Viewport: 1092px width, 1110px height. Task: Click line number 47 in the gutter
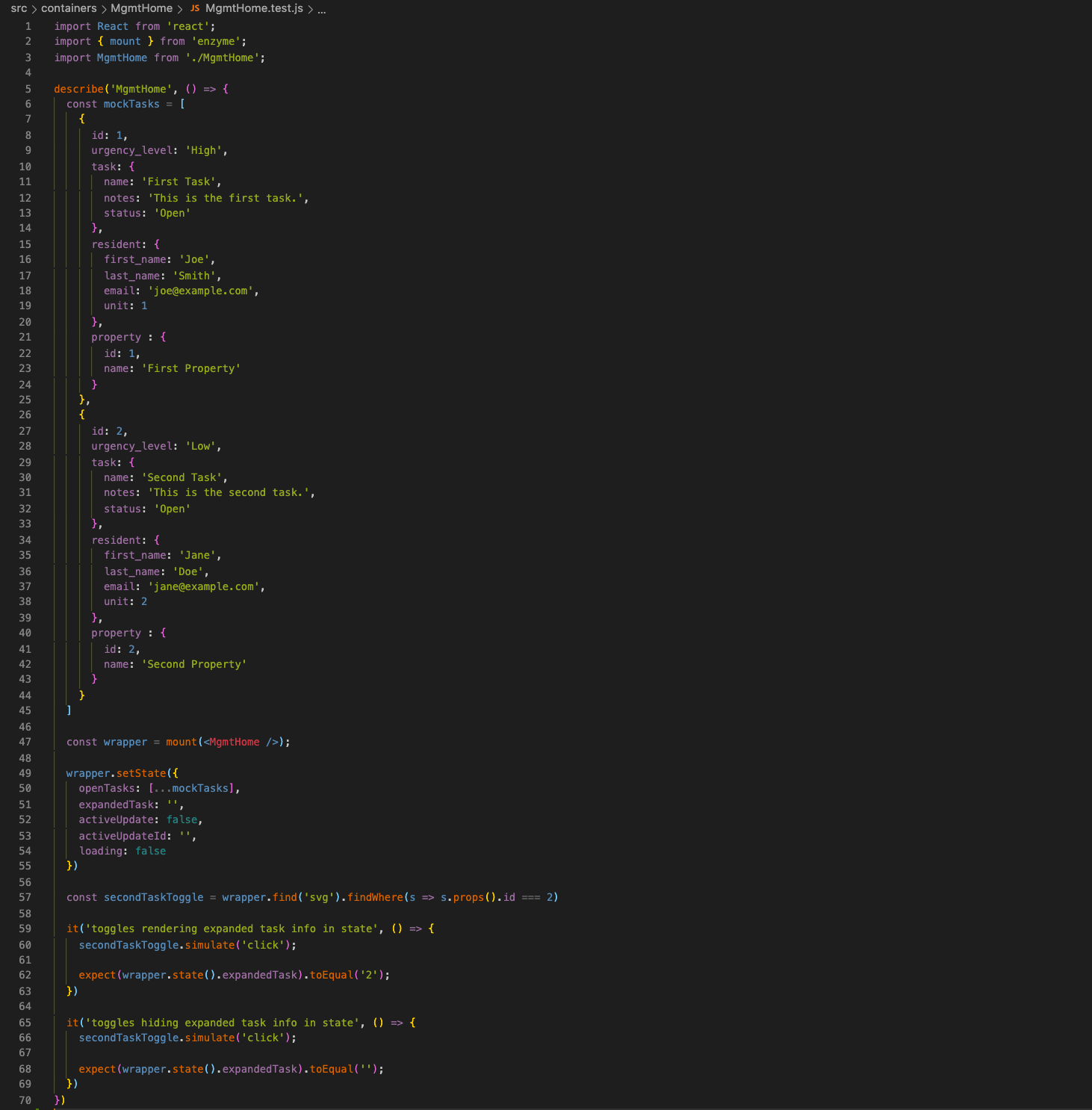[x=25, y=742]
